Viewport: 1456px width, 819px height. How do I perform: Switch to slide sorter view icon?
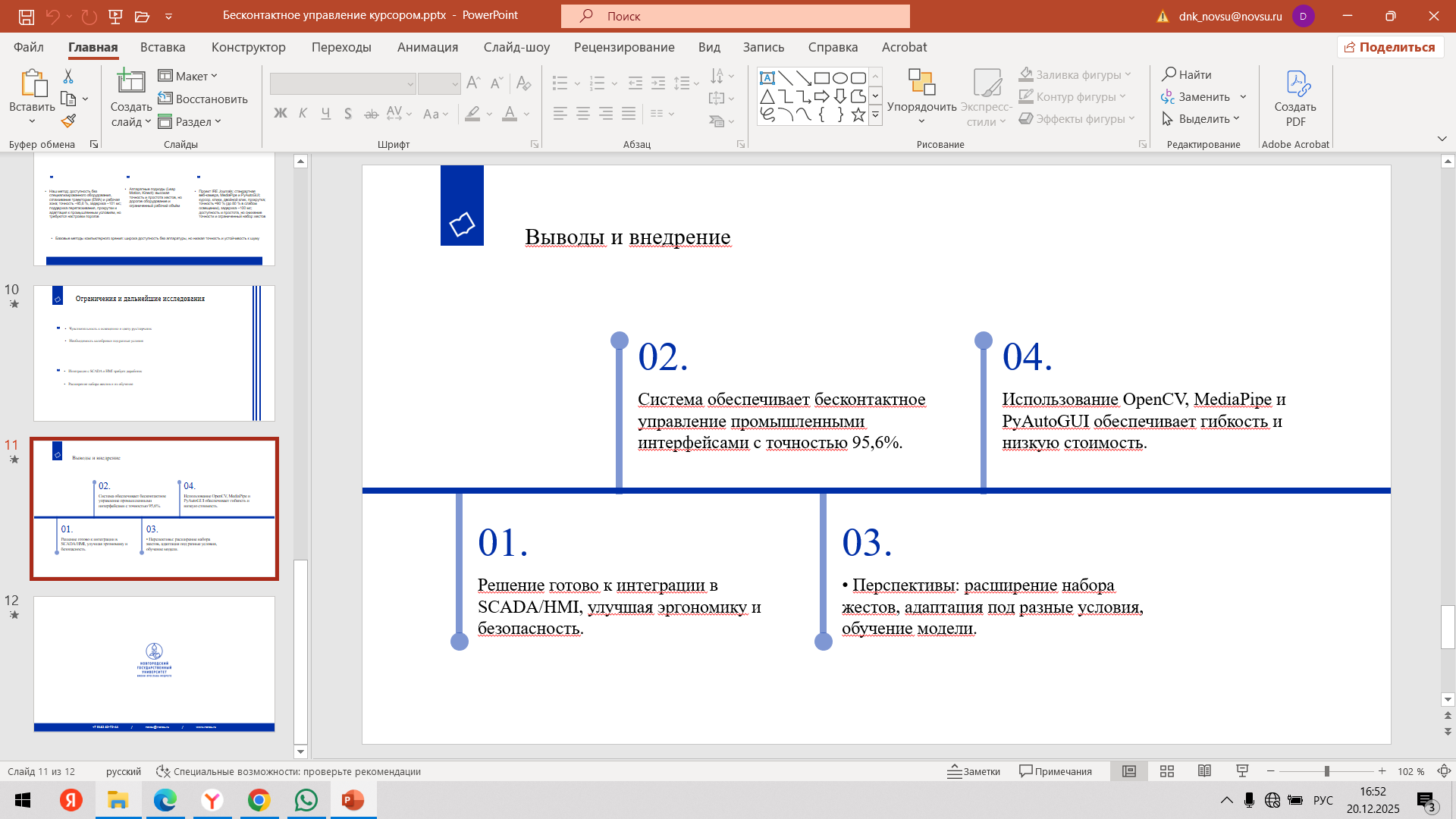click(1167, 771)
